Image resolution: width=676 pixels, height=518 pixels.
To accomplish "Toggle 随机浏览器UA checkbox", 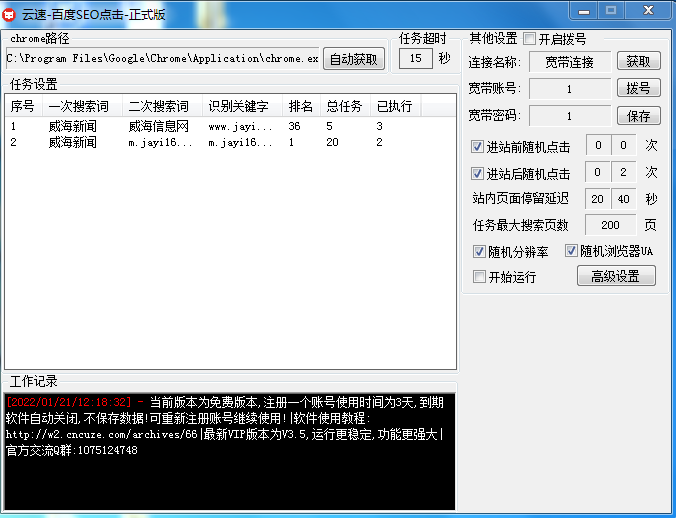I will pos(571,251).
